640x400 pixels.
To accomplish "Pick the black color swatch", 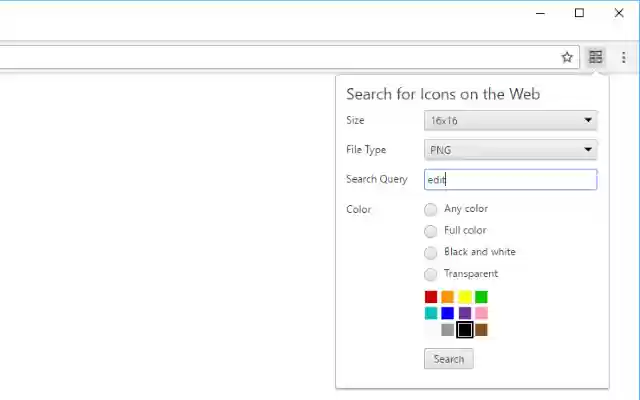I will tap(464, 330).
